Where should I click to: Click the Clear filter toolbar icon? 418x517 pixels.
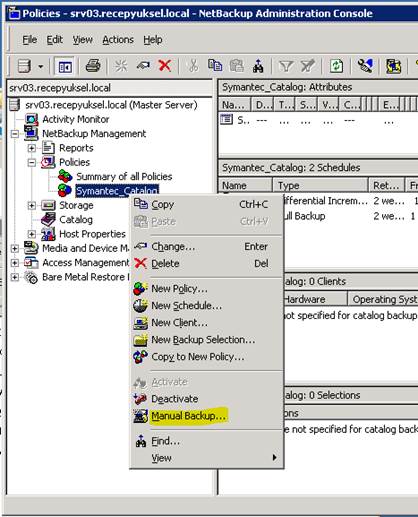coord(308,66)
